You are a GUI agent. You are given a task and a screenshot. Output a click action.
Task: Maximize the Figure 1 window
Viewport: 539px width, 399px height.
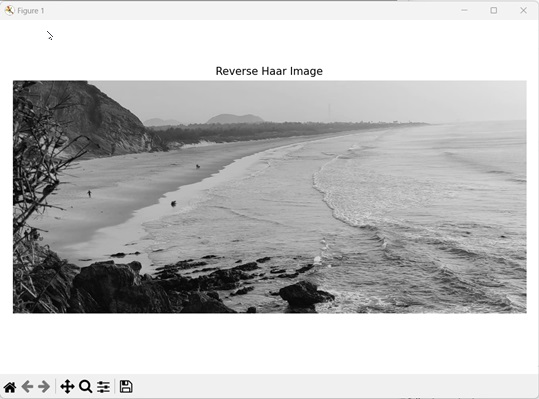tap(494, 10)
